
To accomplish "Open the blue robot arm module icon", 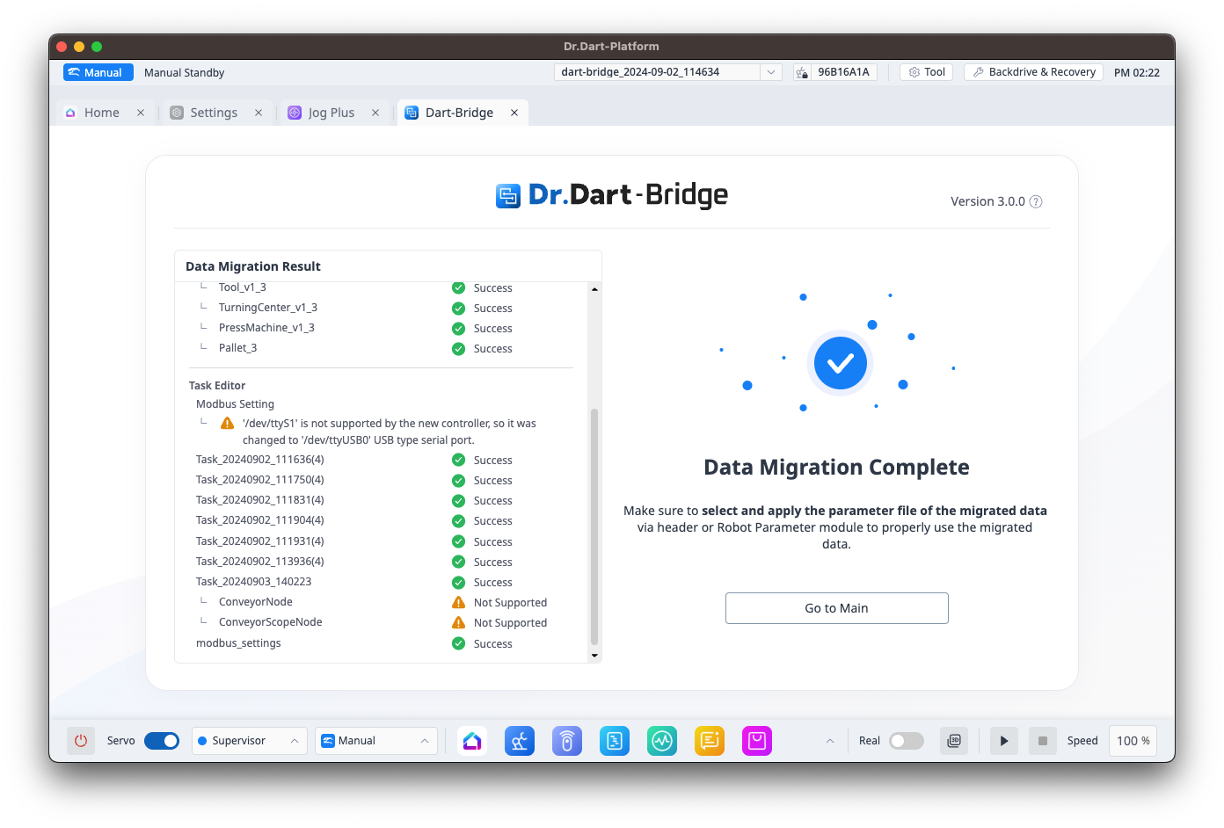I will tap(519, 741).
